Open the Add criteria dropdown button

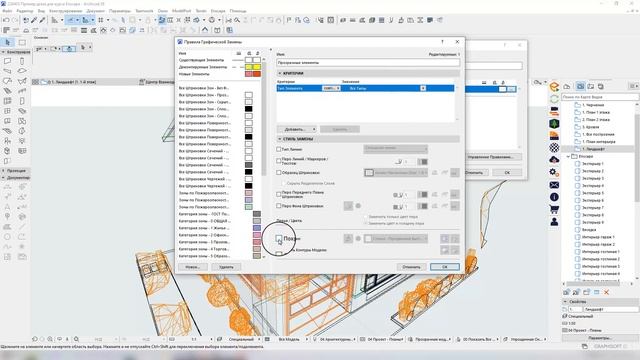point(297,129)
